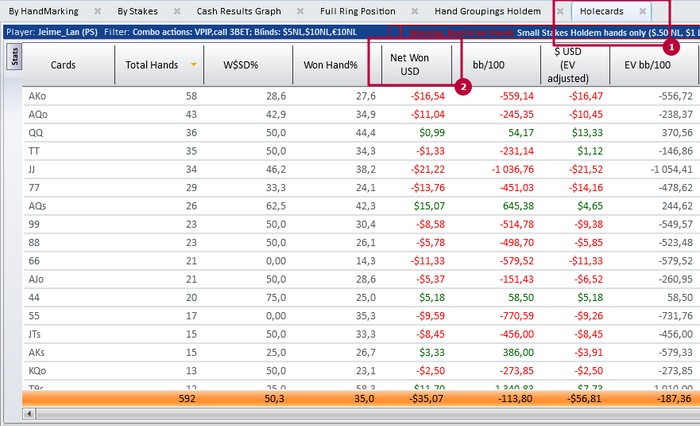The height and width of the screenshot is (426, 700).
Task: Select the 77 hole cards row
Action: 361,188
